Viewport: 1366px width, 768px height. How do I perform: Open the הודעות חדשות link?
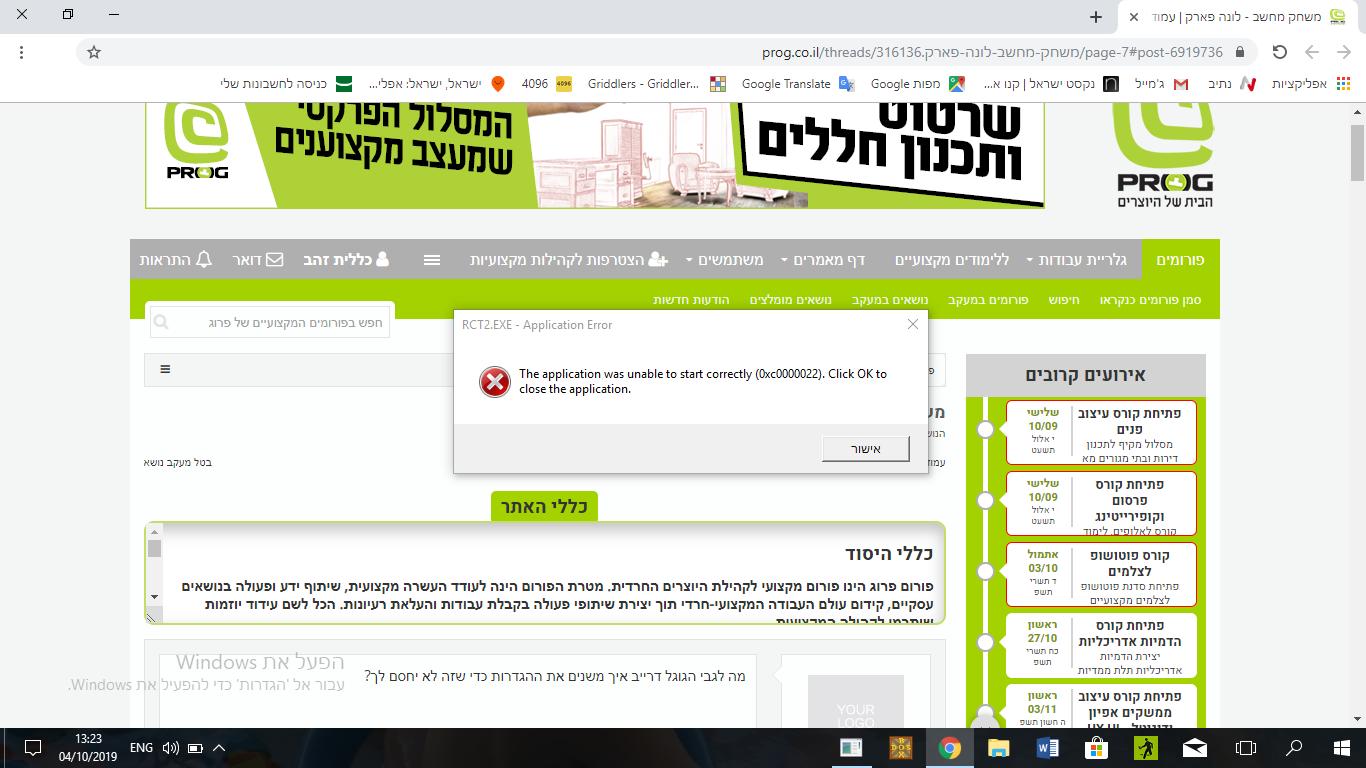tap(691, 300)
